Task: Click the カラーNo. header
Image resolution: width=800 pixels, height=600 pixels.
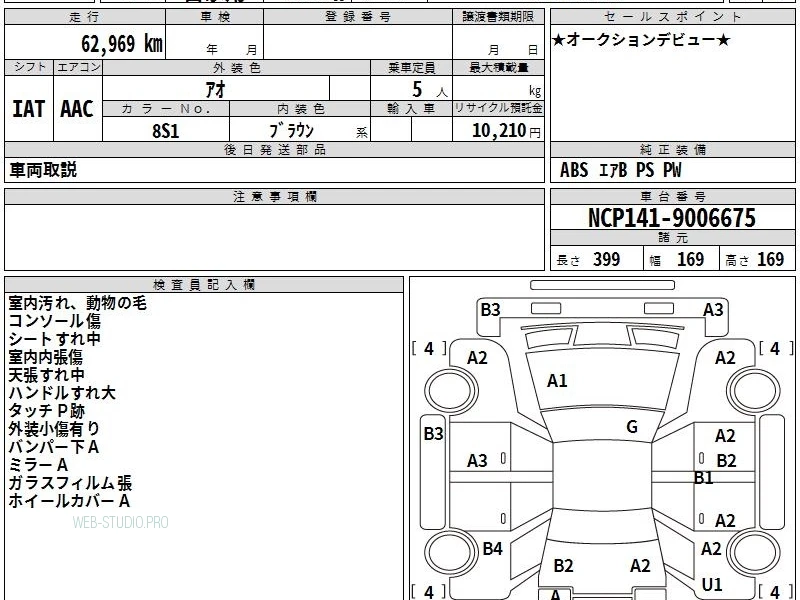Action: (166, 109)
